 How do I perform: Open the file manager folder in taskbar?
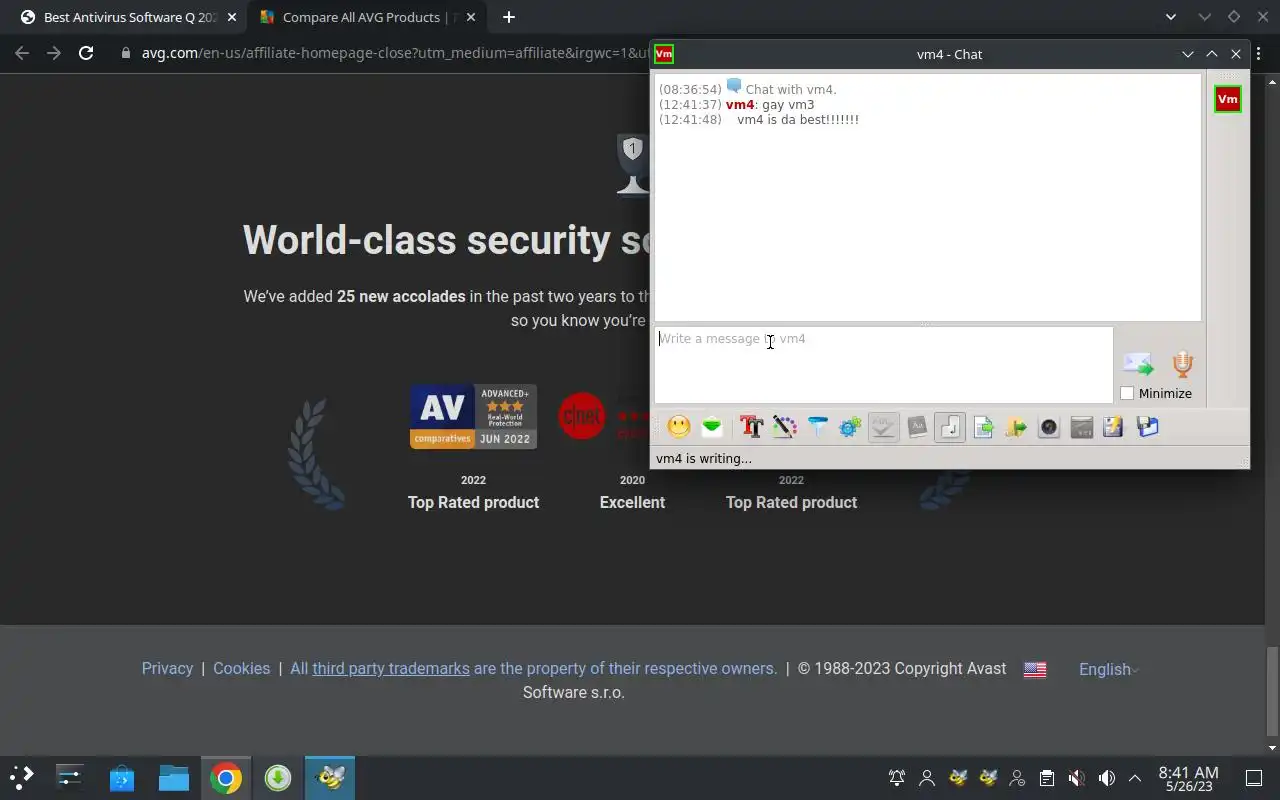(x=174, y=777)
